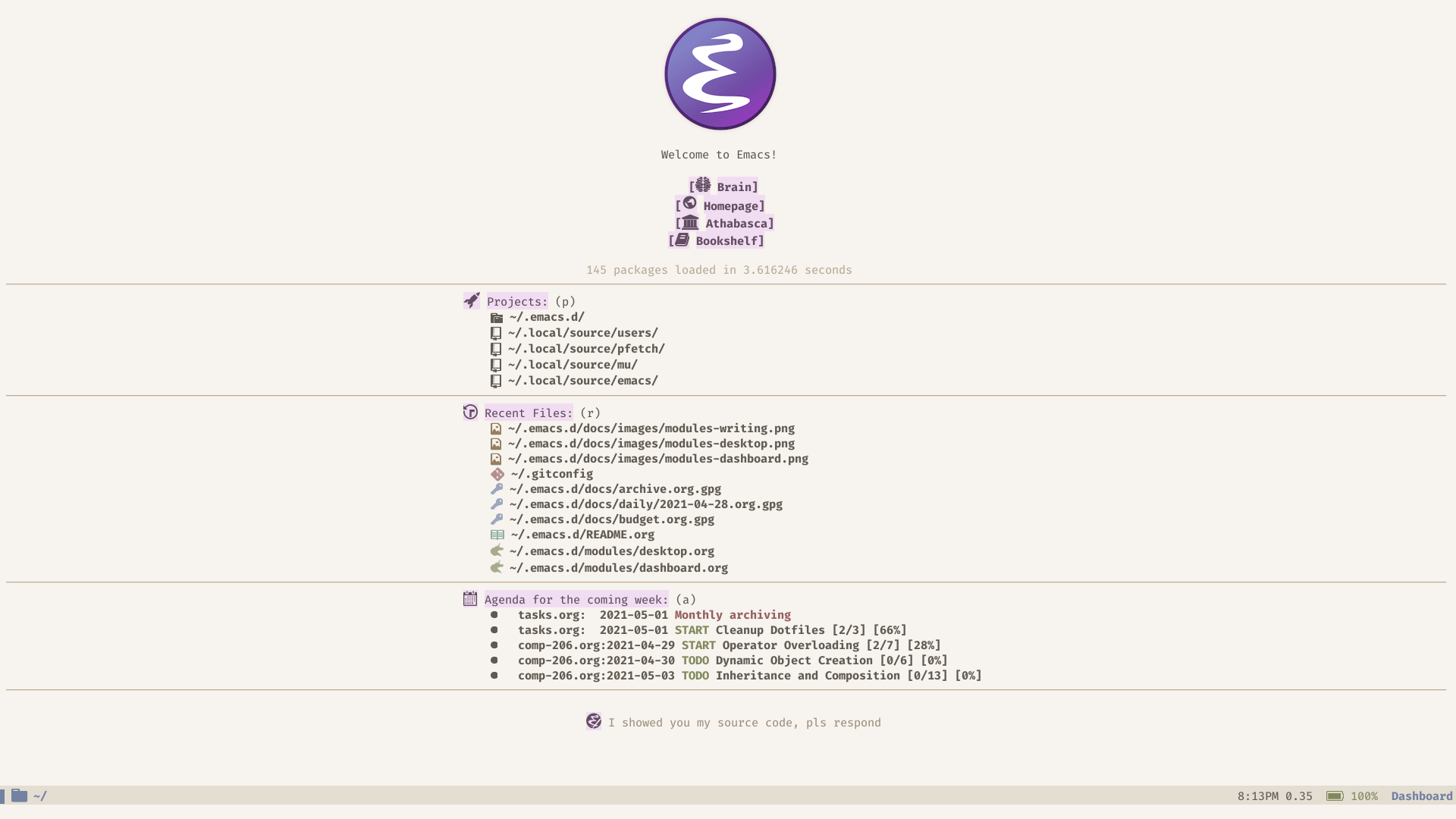Open the Emacs dashboard module file
The image size is (1456, 819).
point(617,567)
